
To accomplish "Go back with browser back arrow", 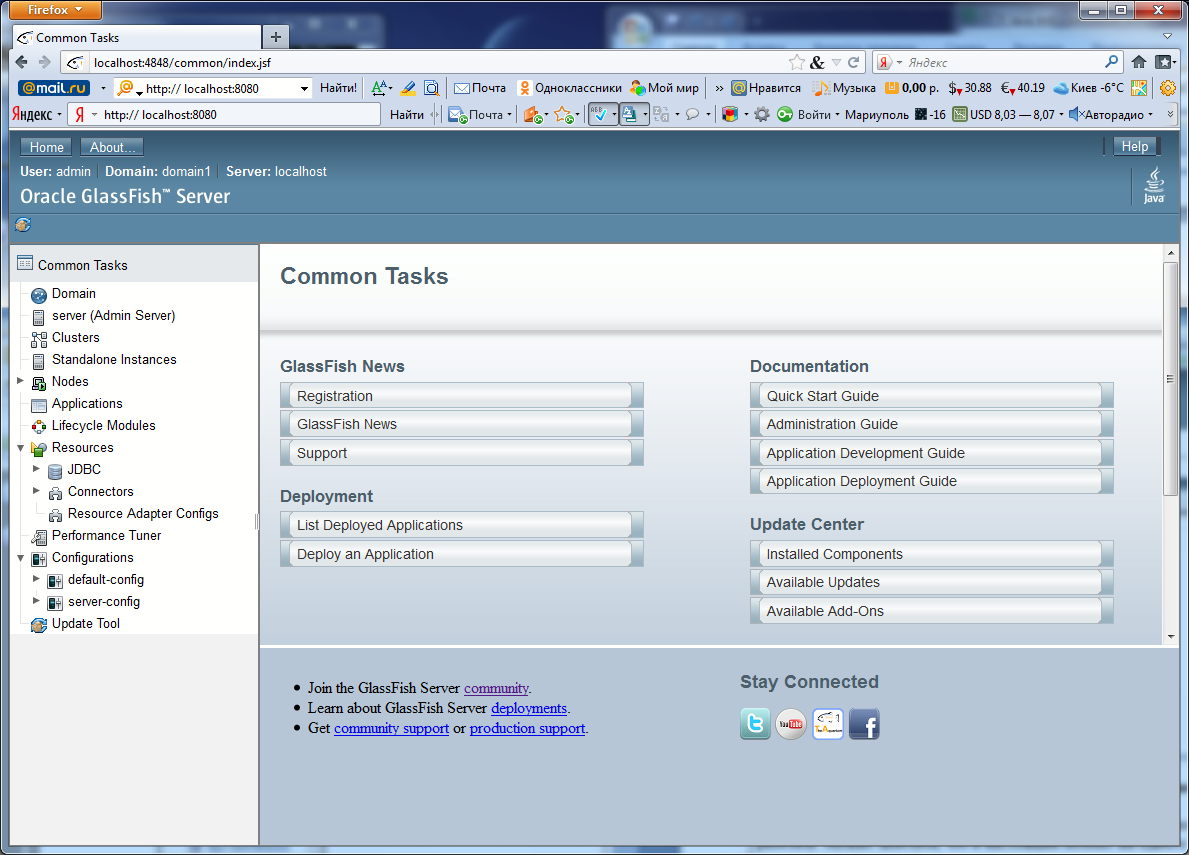I will click(x=21, y=62).
